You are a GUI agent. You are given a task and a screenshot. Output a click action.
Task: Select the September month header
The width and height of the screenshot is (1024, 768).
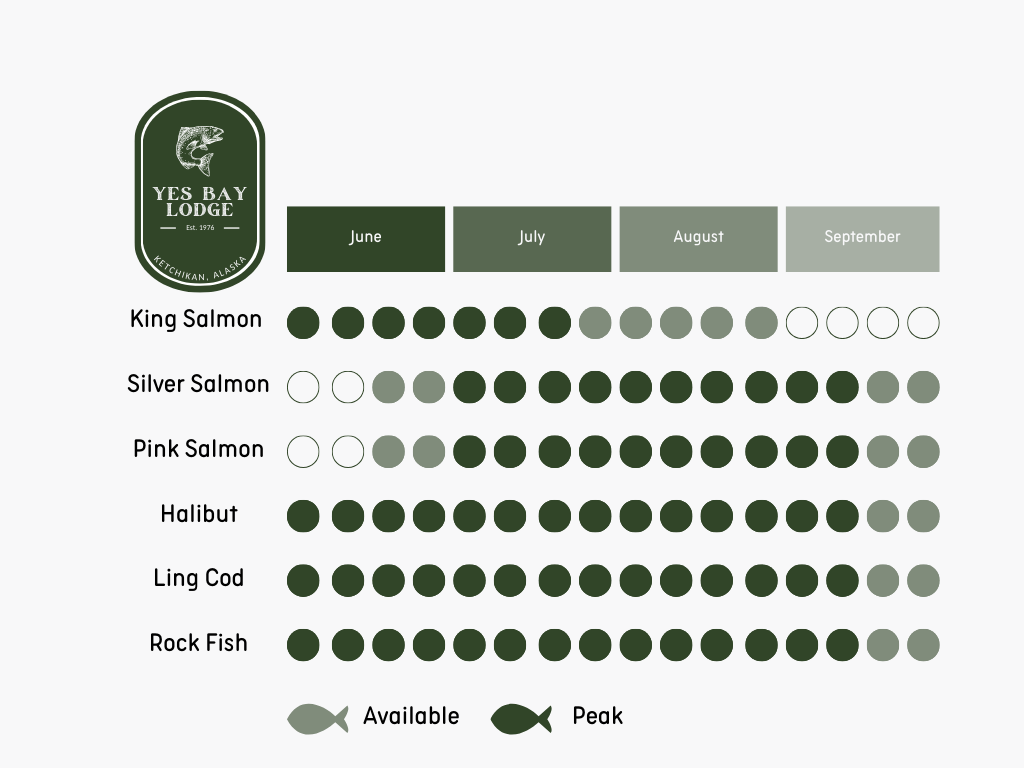[x=863, y=239]
